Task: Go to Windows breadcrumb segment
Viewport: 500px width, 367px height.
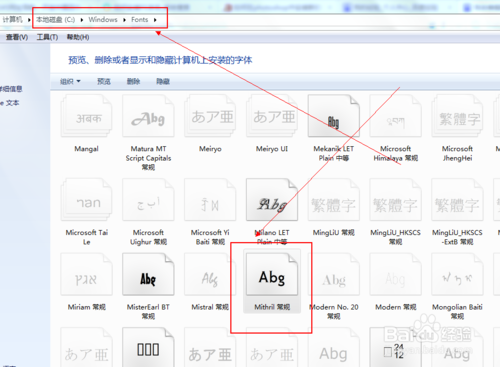Action: pos(103,20)
